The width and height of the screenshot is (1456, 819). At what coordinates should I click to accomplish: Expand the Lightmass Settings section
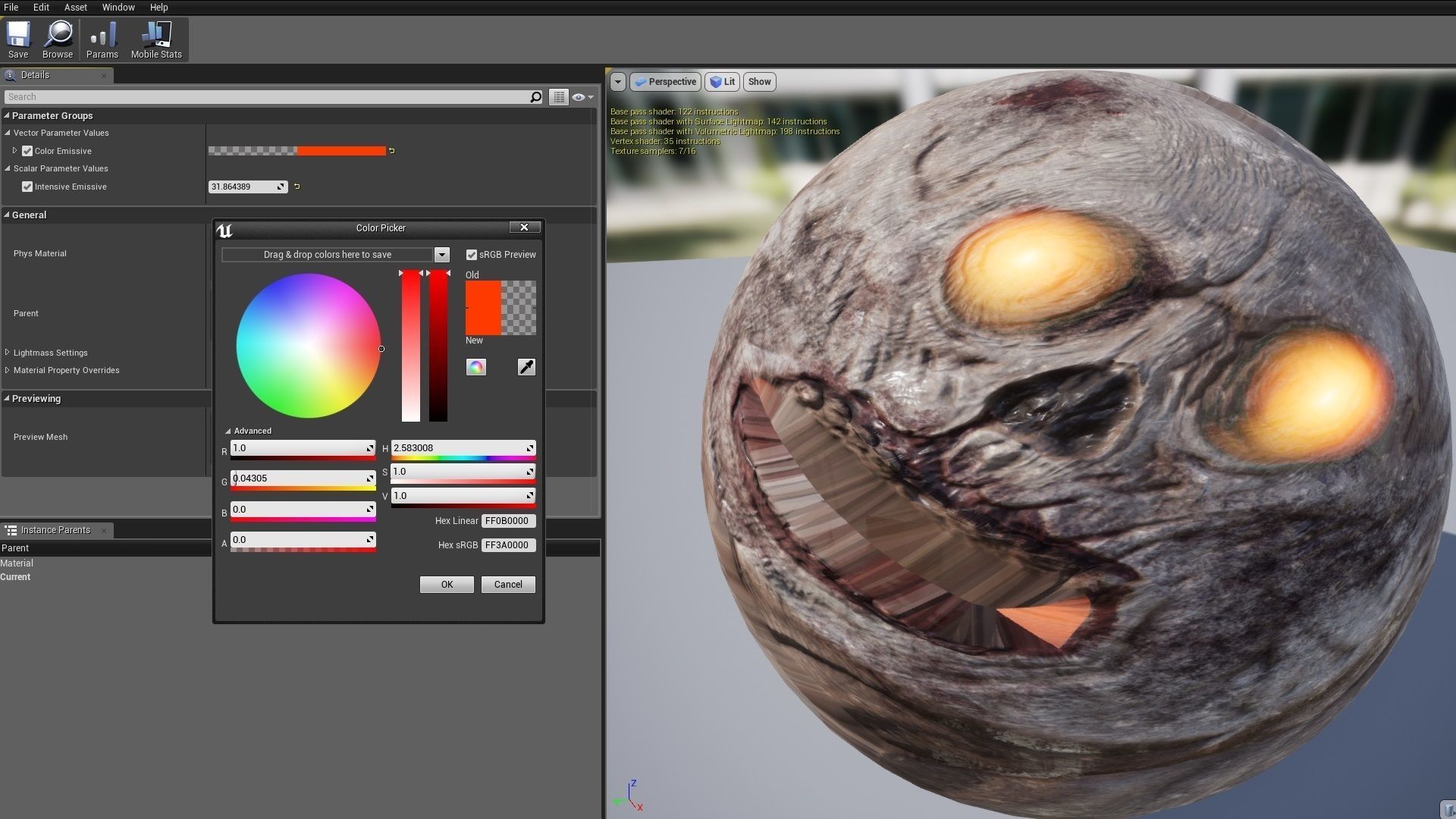(8, 353)
